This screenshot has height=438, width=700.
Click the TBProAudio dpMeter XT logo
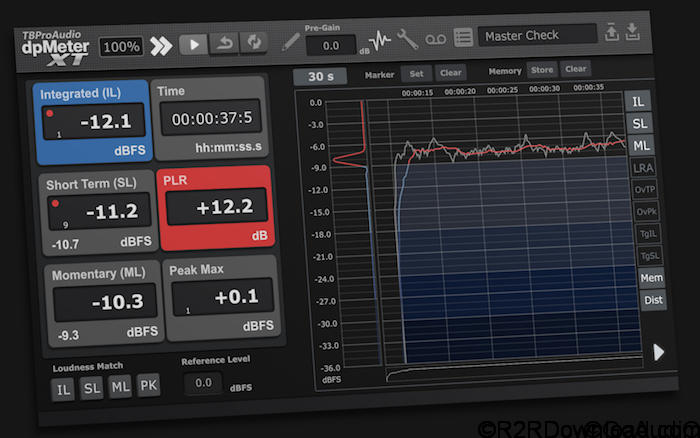55,47
